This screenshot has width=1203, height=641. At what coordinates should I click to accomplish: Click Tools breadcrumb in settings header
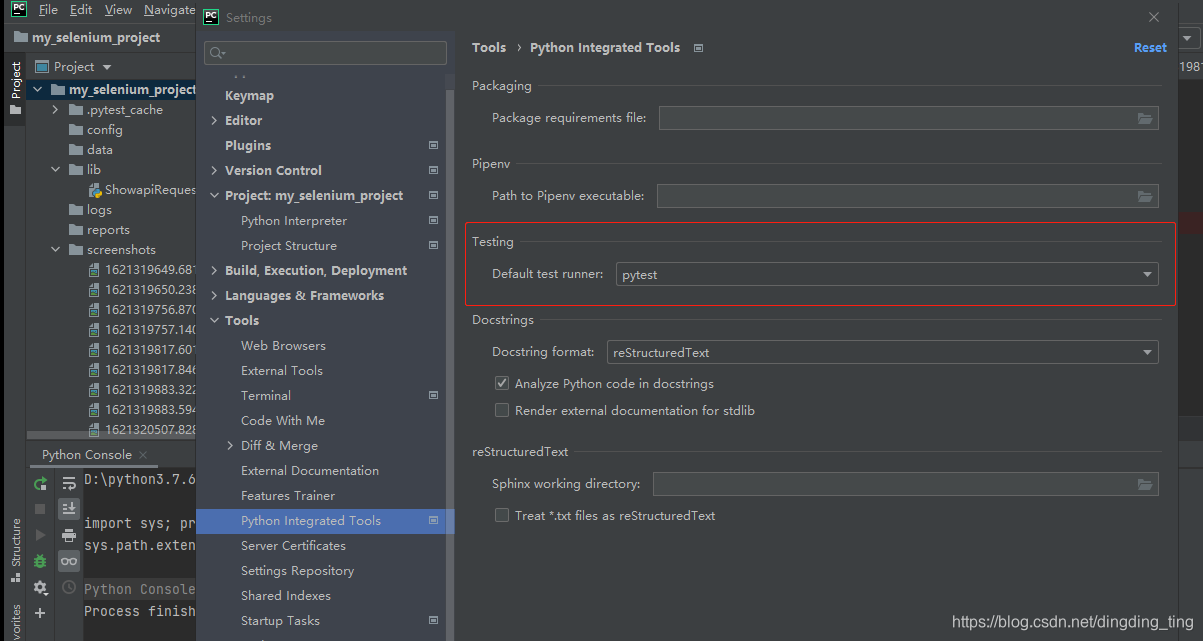[x=489, y=47]
